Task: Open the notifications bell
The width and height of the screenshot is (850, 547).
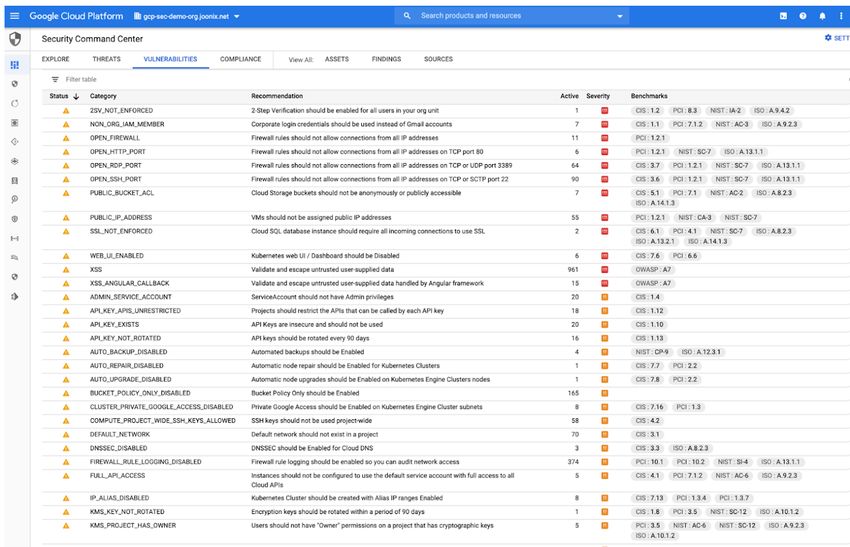Action: coord(822,16)
